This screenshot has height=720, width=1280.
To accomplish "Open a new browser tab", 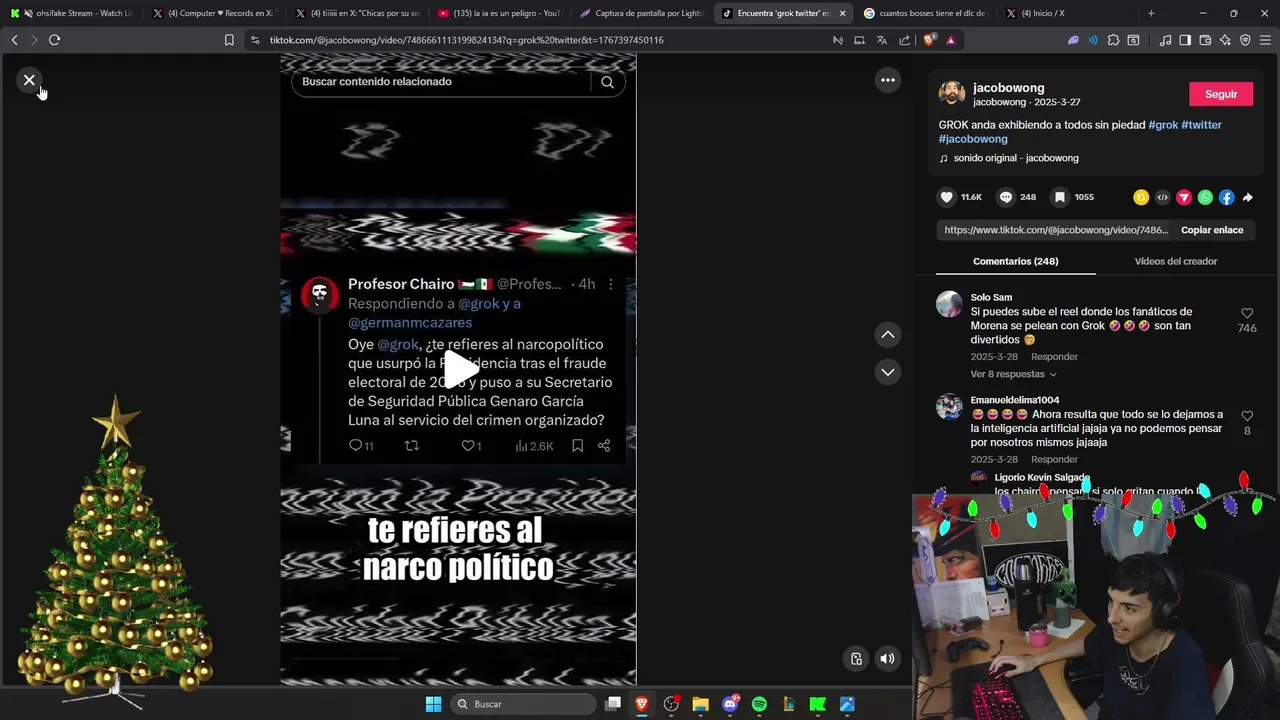I will click(x=1151, y=13).
